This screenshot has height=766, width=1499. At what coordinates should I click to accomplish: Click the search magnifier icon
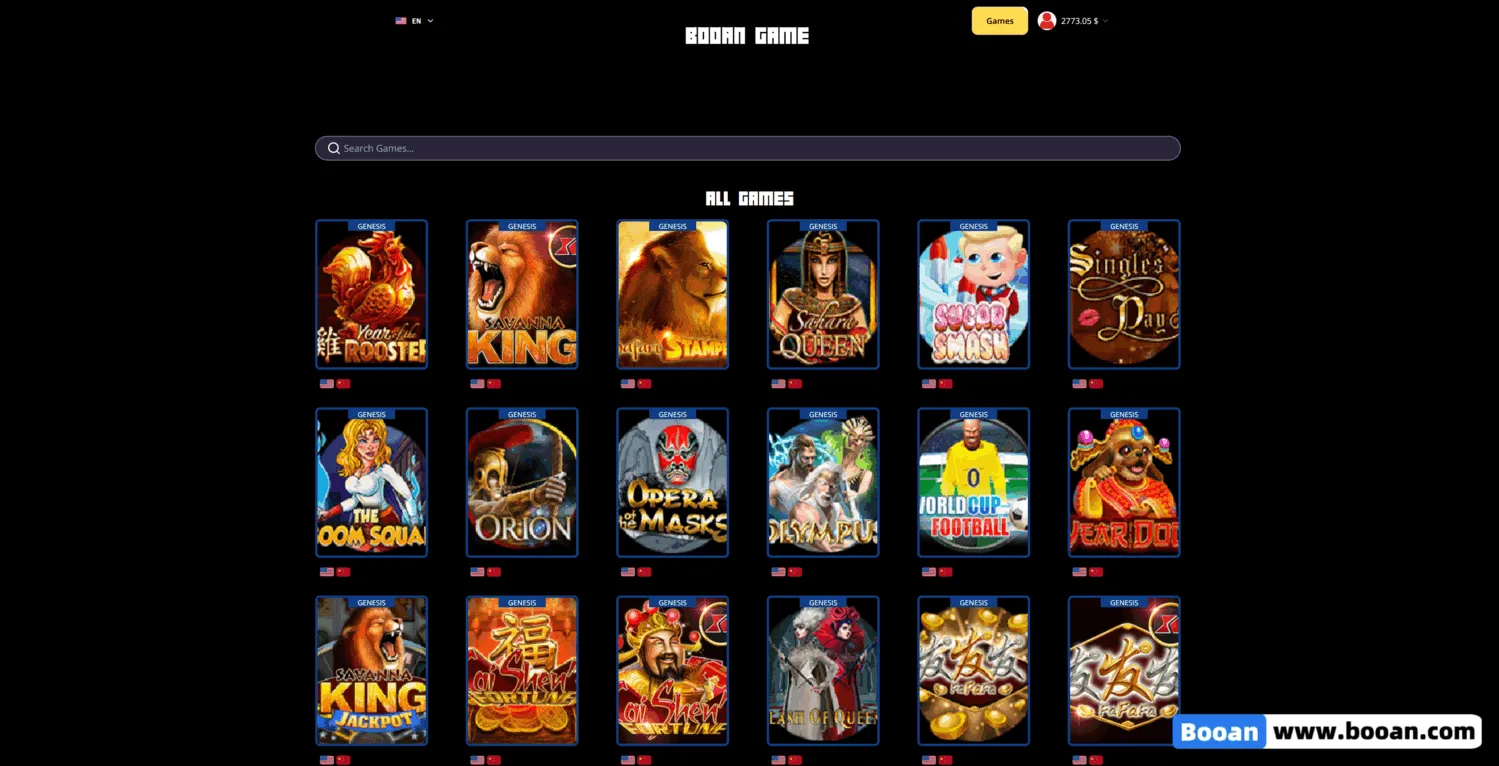[x=334, y=148]
